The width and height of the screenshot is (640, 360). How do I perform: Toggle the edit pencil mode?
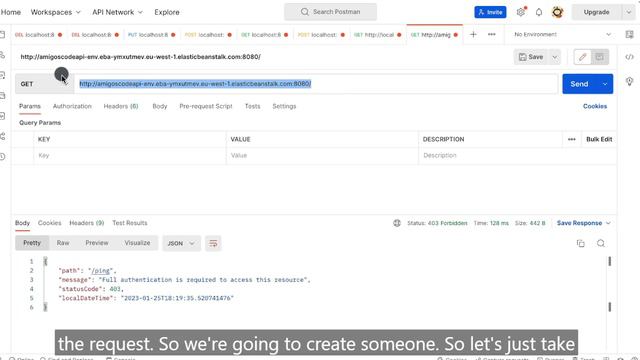click(x=582, y=57)
